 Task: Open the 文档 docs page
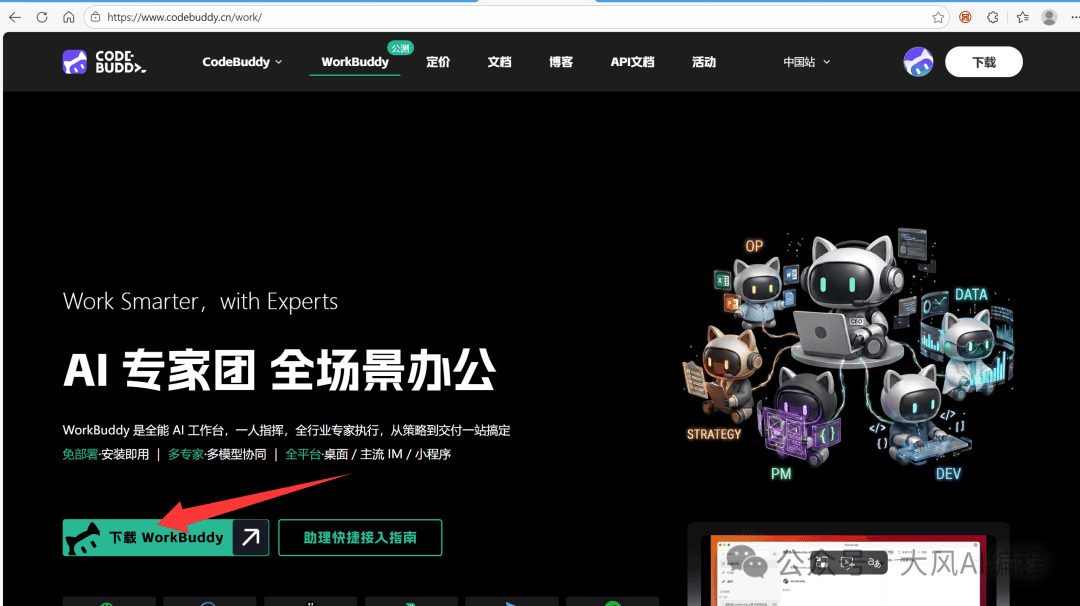click(x=499, y=62)
